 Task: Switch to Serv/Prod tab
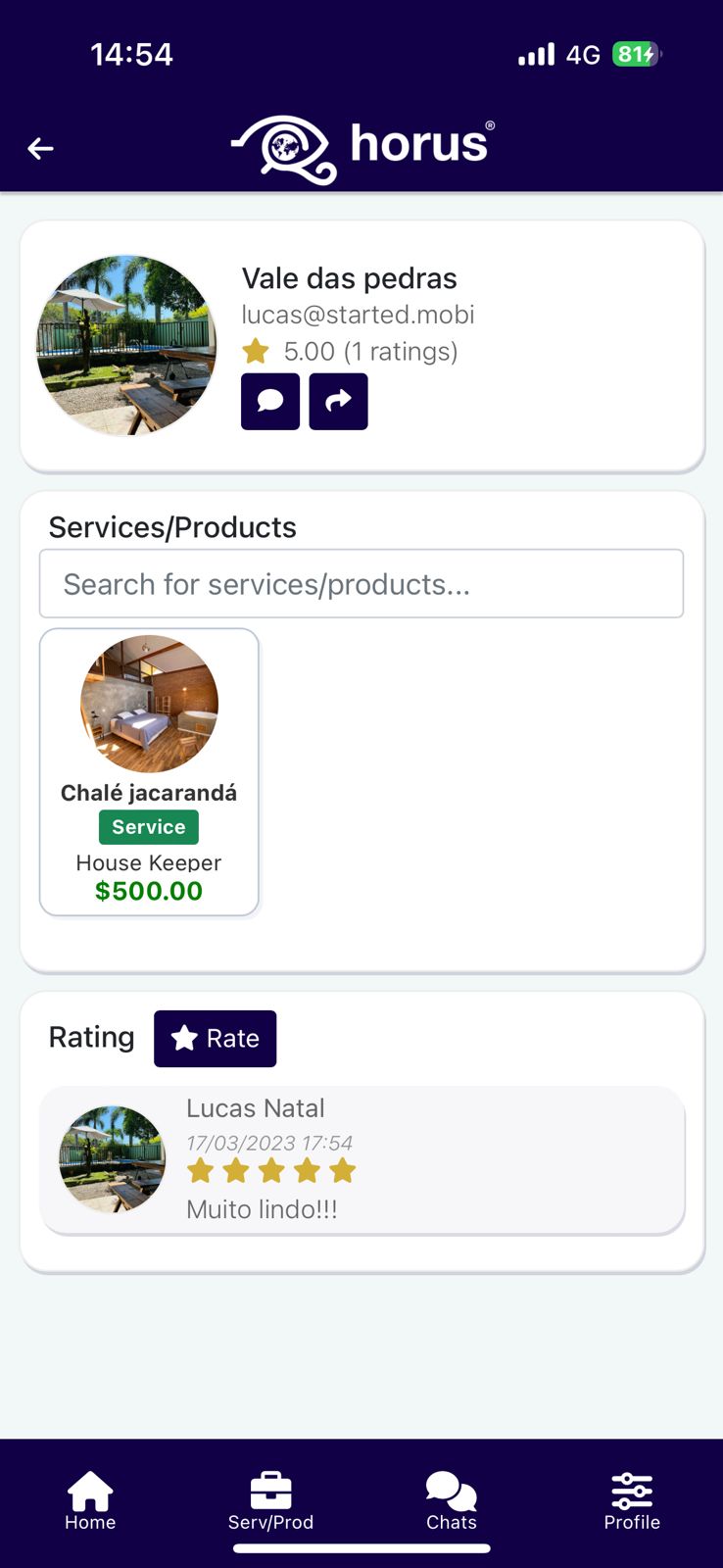click(x=270, y=1500)
